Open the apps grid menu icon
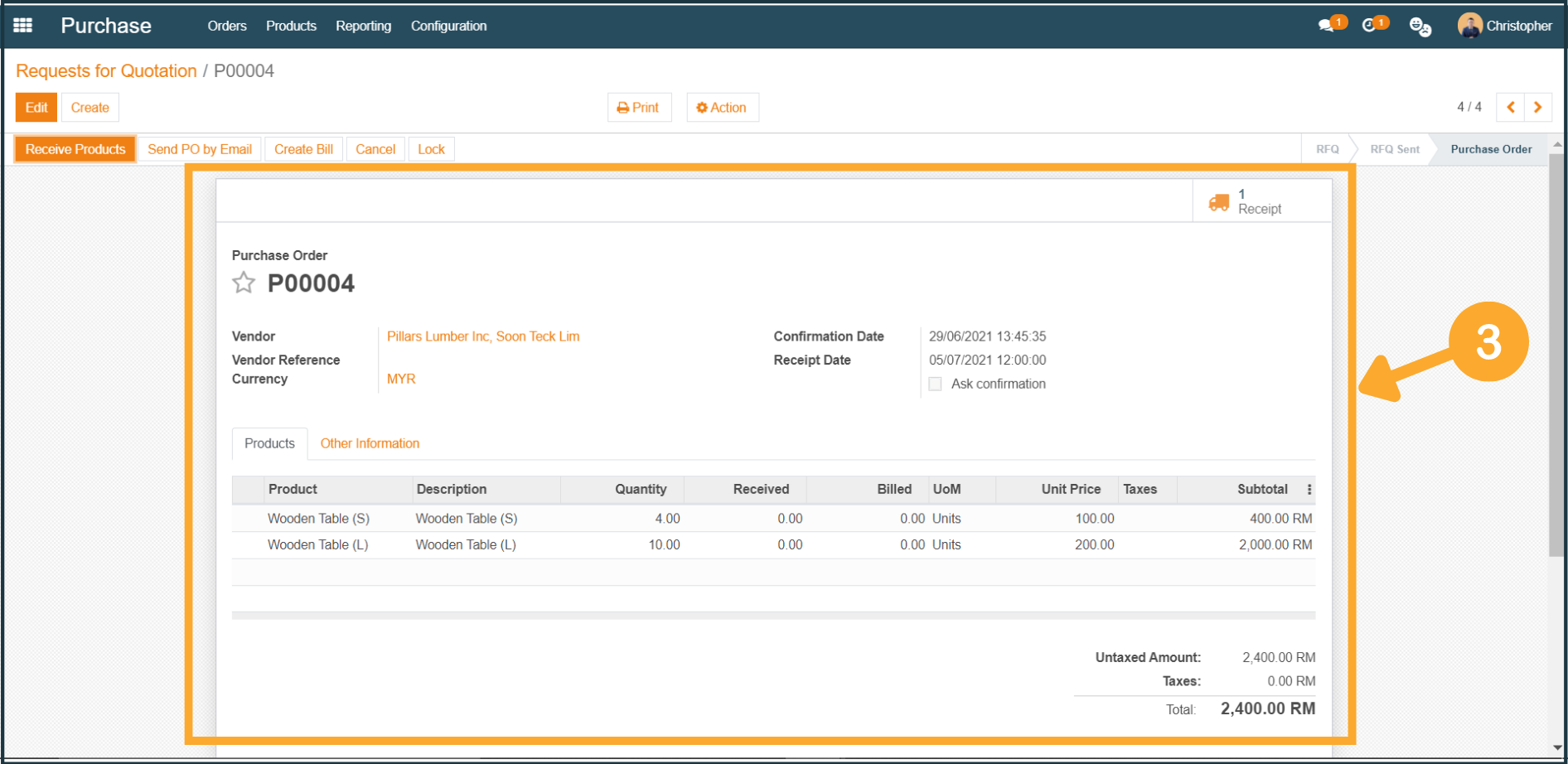The width and height of the screenshot is (1568, 764). [23, 26]
